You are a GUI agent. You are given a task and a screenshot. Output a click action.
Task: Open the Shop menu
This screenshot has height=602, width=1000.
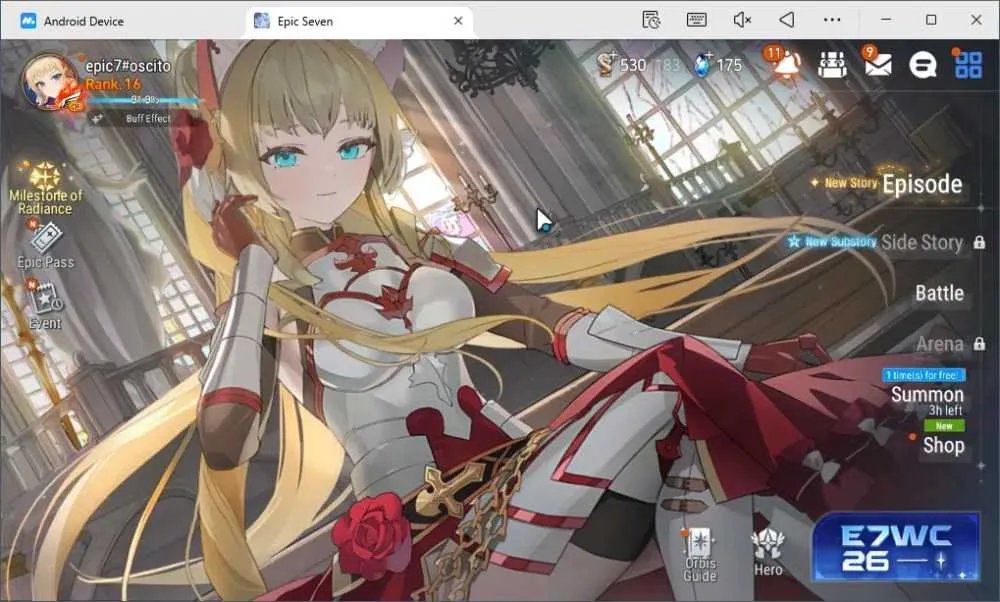click(x=944, y=445)
